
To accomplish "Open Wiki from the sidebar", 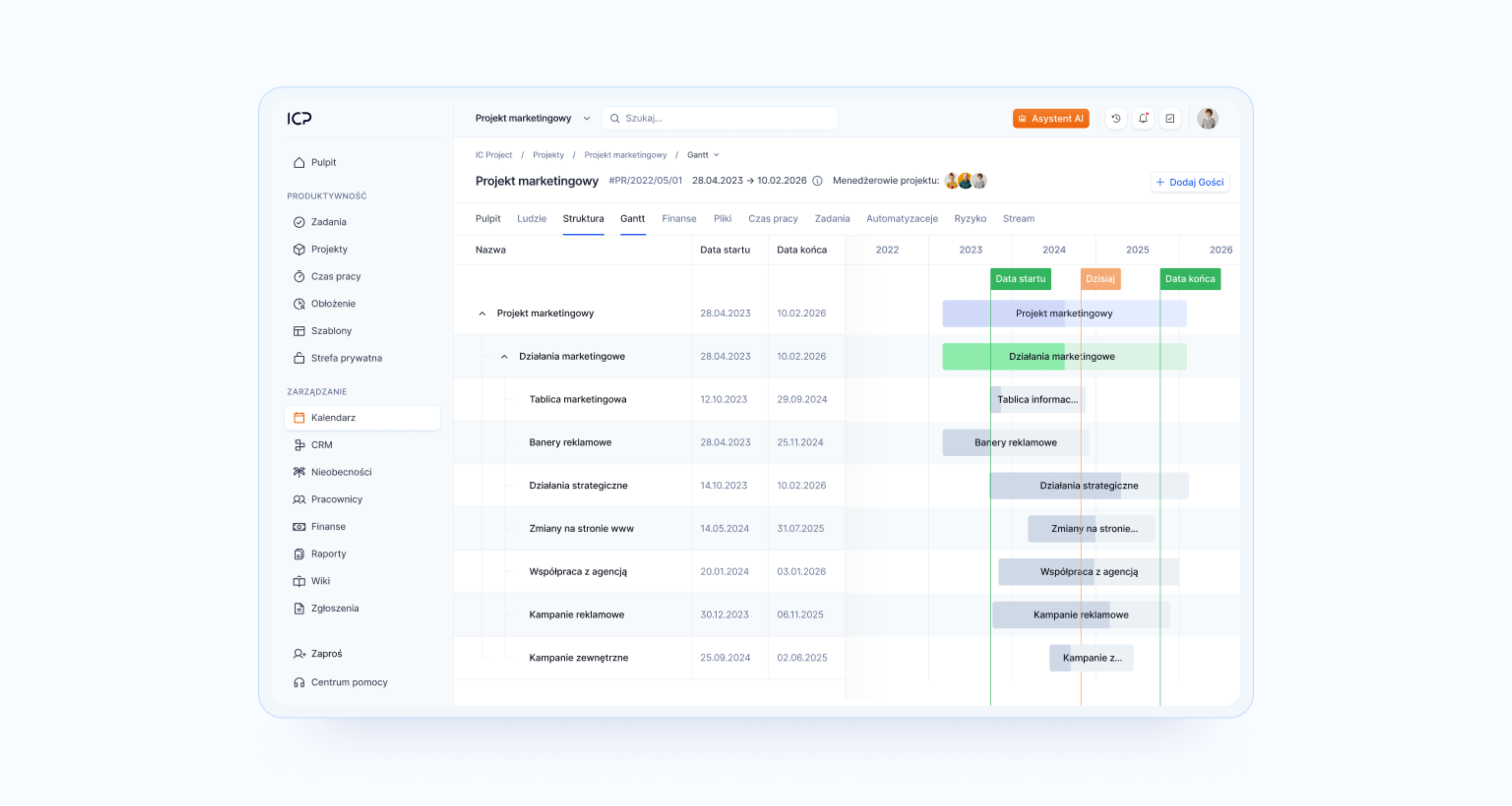I will point(320,581).
